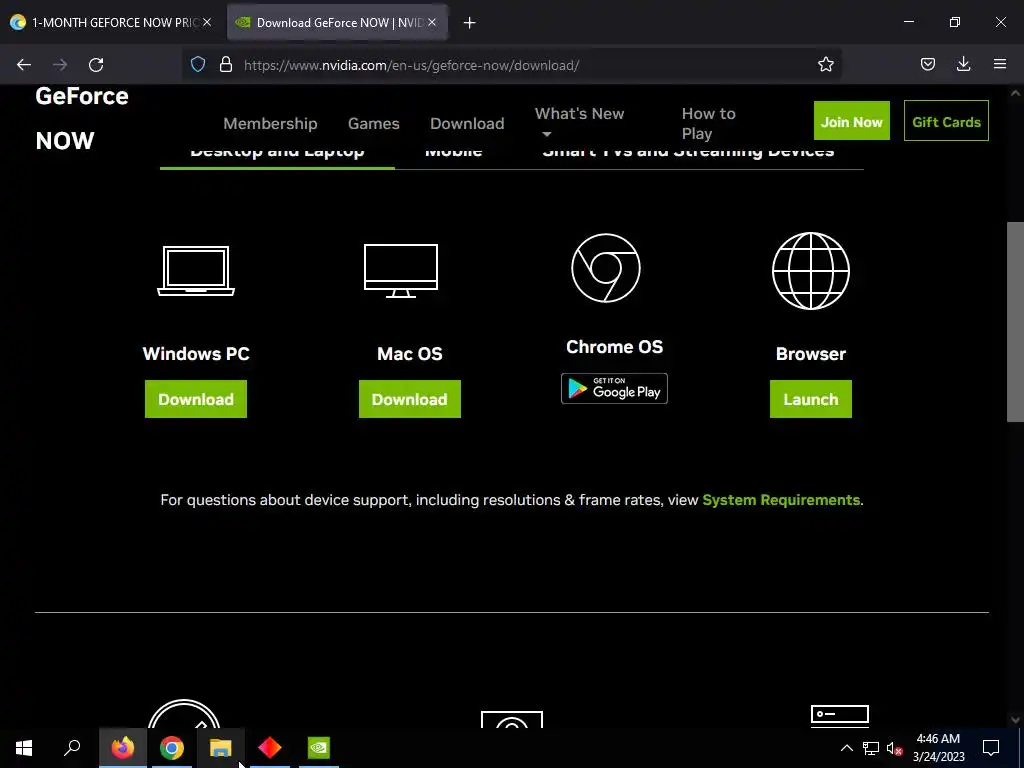Click the page vertical scrollbar thumb

pos(1015,322)
